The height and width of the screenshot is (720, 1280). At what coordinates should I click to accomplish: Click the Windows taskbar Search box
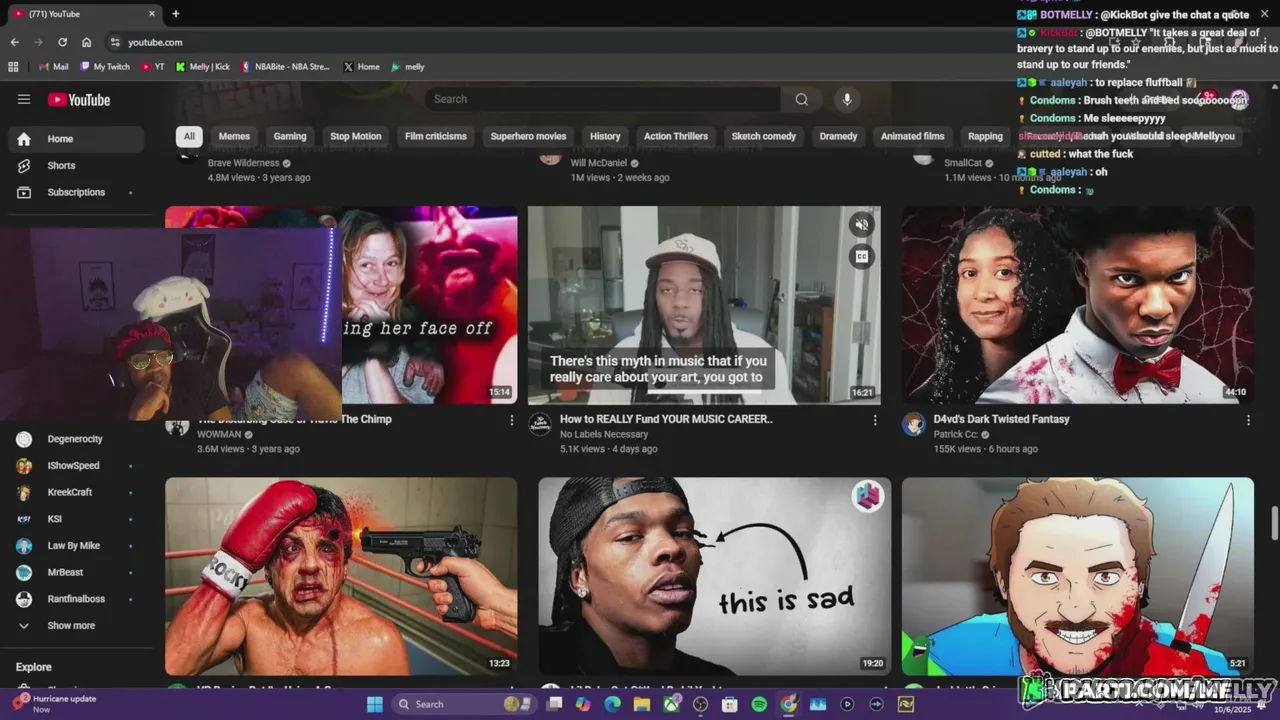(x=462, y=704)
